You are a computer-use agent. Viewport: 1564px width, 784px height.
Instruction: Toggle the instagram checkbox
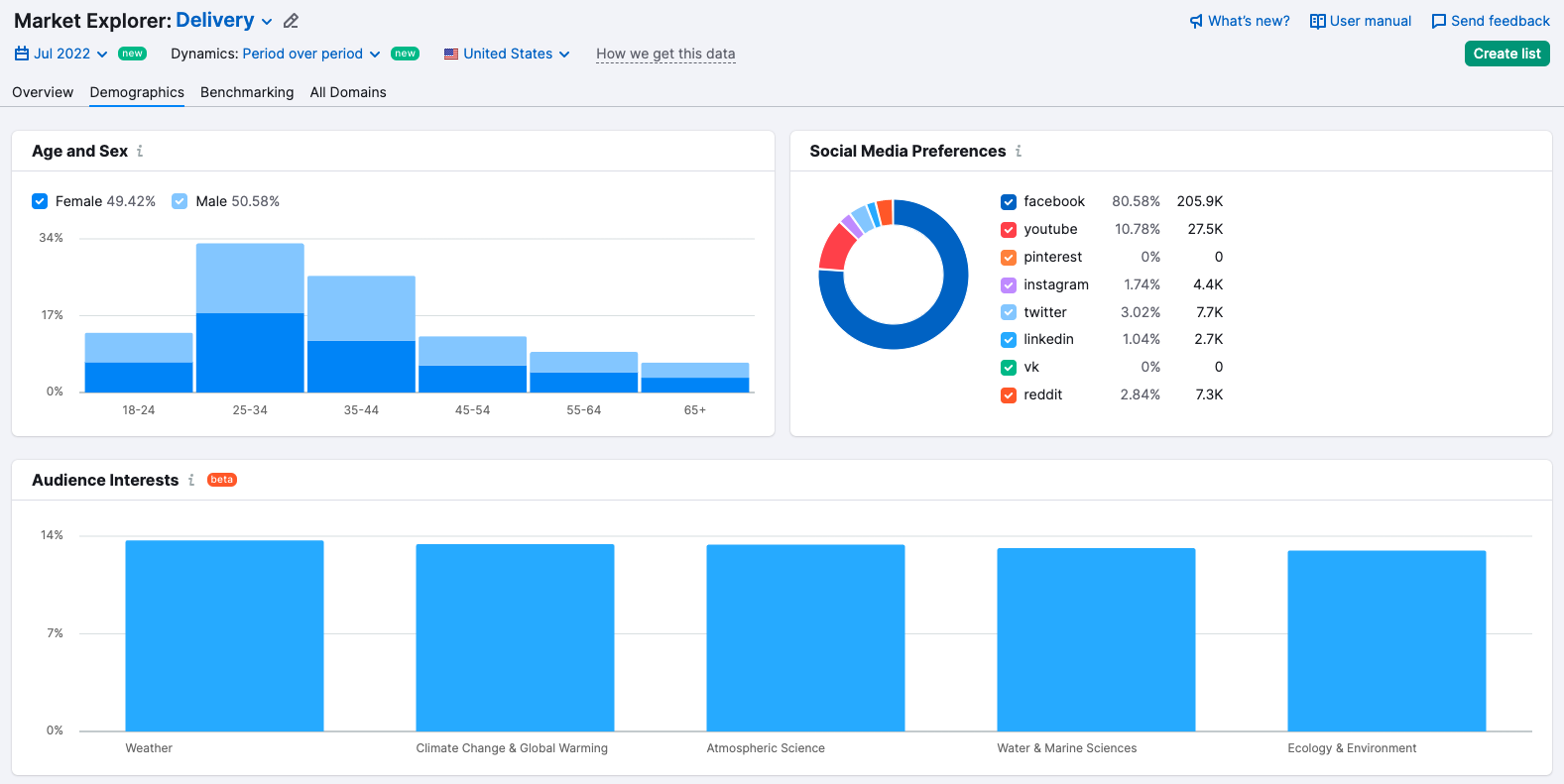pyautogui.click(x=1009, y=285)
